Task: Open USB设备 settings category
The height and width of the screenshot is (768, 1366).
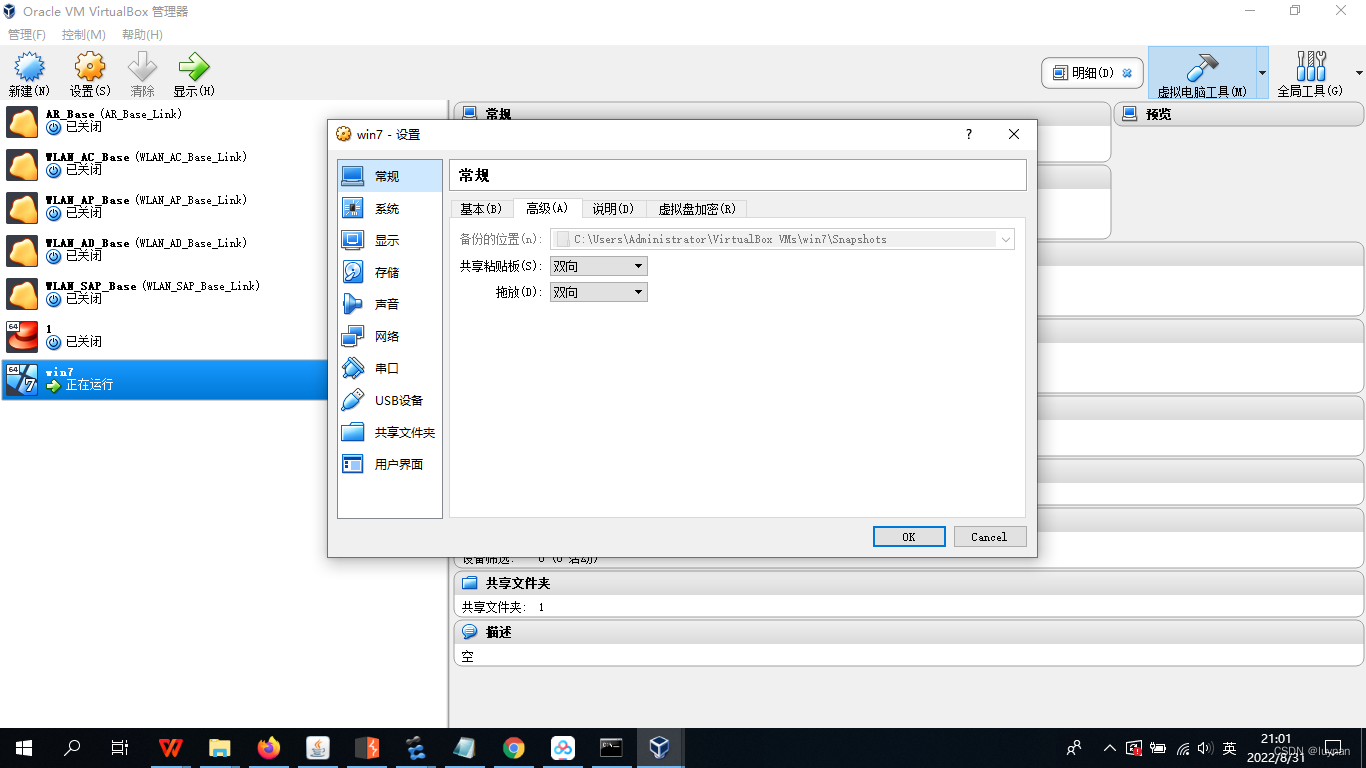Action: point(390,400)
